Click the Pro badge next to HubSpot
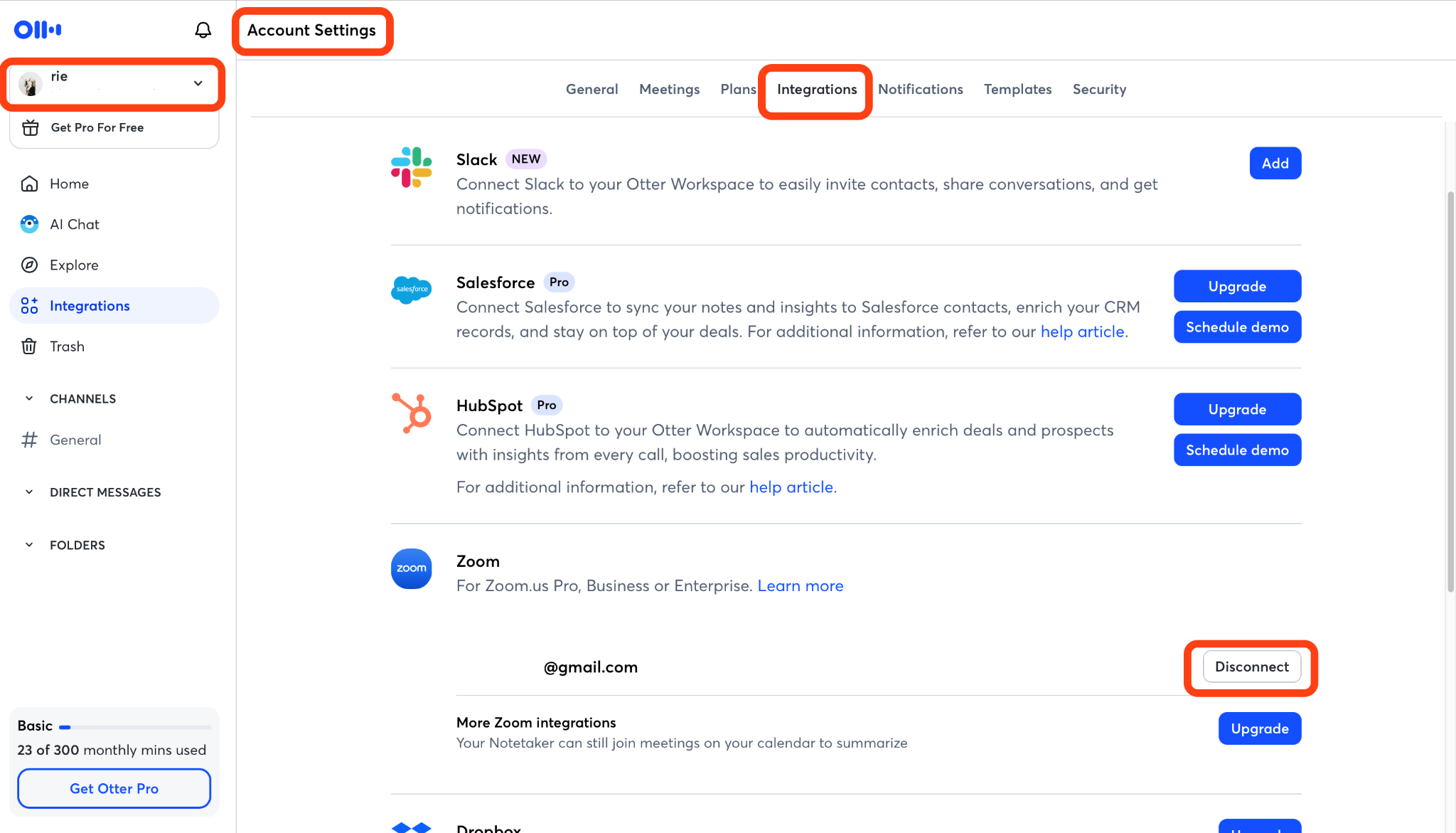1456x833 pixels. coord(547,405)
